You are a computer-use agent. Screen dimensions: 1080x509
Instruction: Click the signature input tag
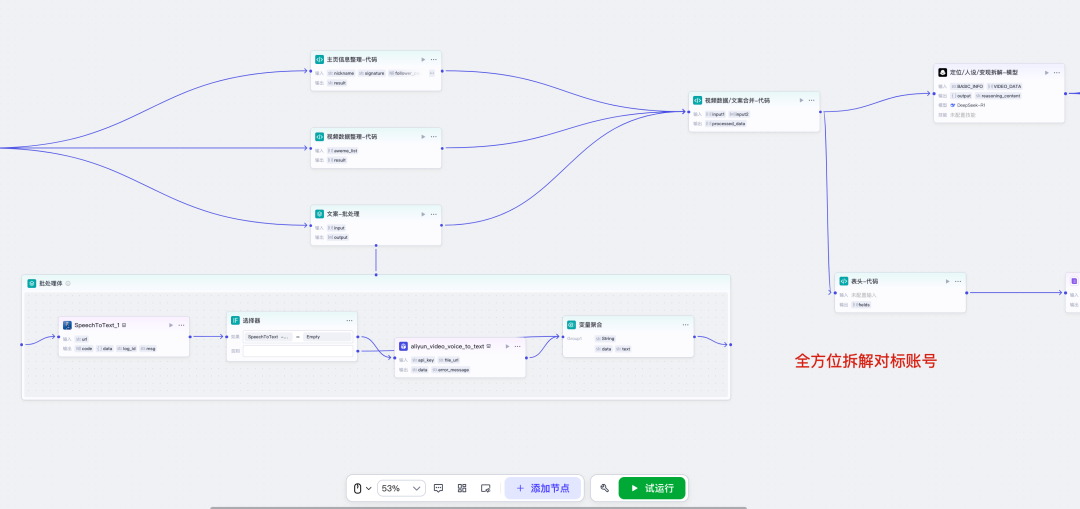pos(372,73)
